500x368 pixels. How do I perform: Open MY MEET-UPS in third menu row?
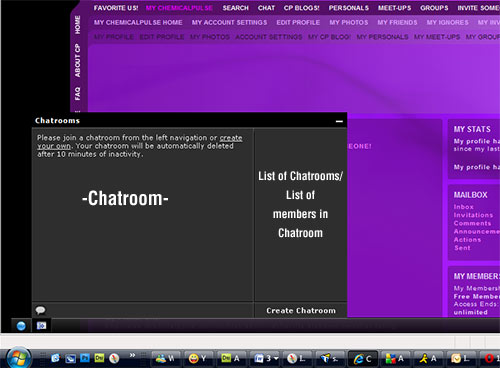[x=437, y=37]
